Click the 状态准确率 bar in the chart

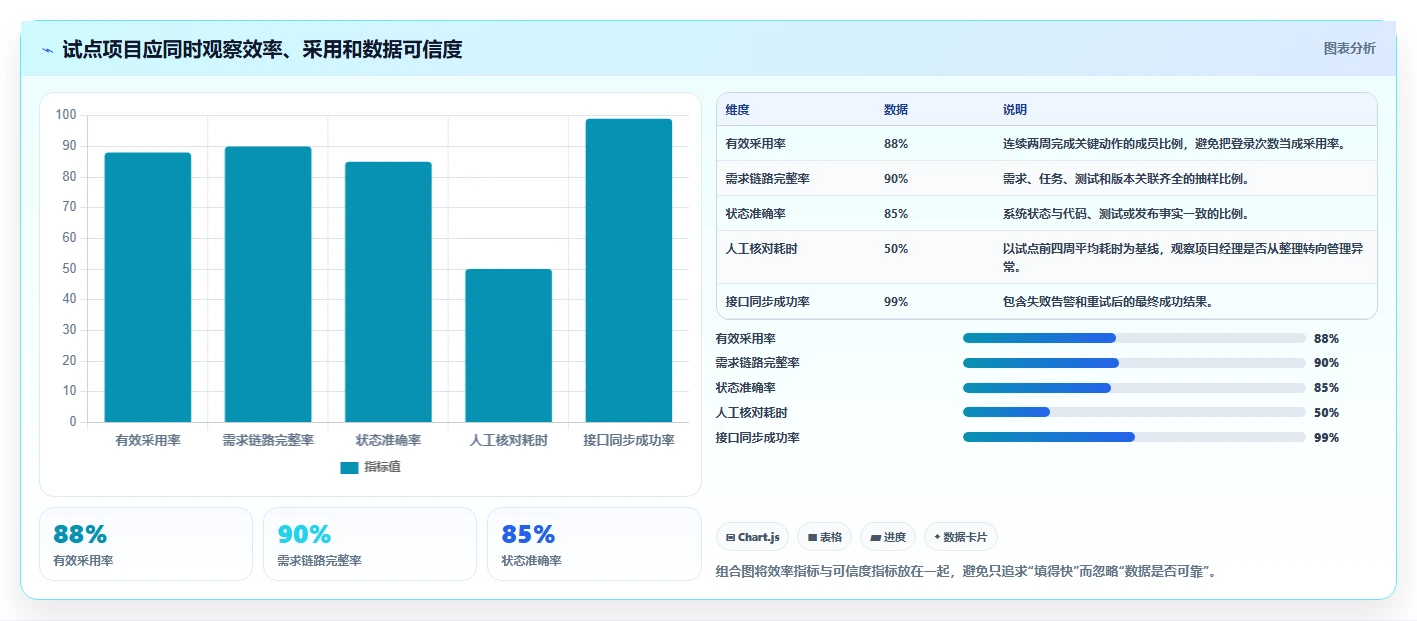click(x=388, y=292)
